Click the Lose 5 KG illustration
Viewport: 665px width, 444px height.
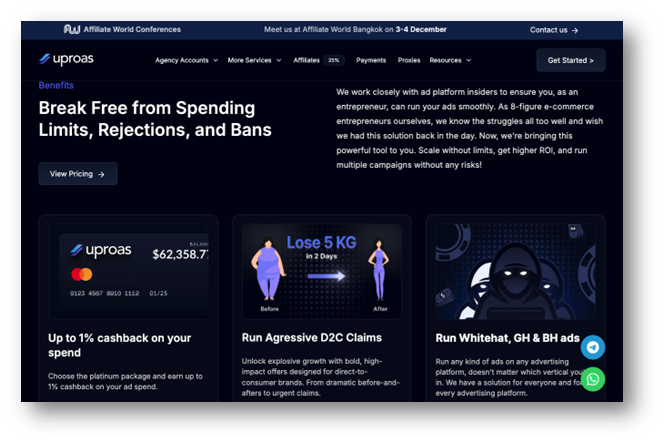tap(321, 271)
